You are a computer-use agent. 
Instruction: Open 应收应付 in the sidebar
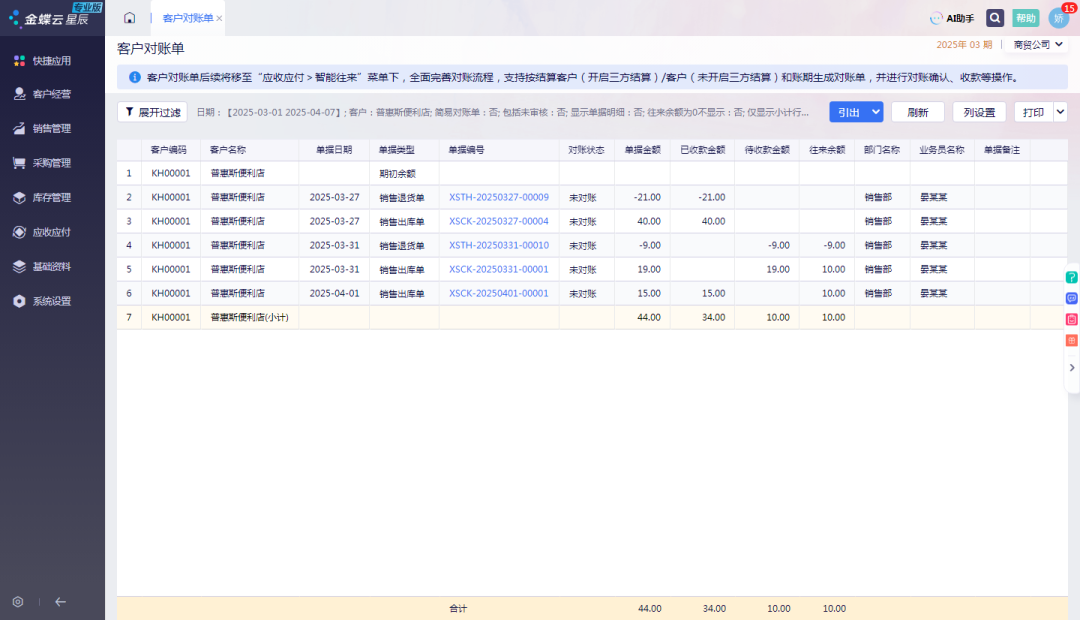pos(52,232)
